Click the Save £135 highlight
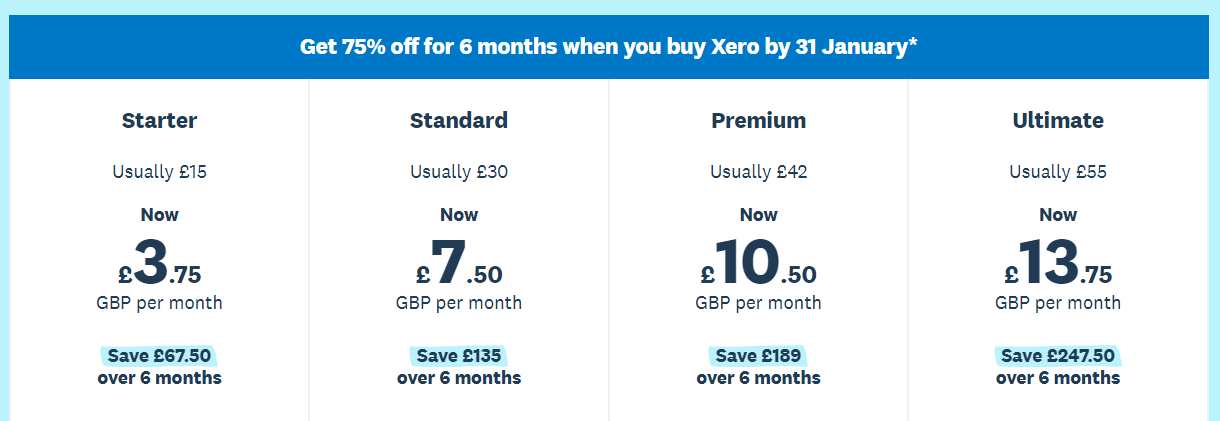1220x421 pixels. point(458,356)
